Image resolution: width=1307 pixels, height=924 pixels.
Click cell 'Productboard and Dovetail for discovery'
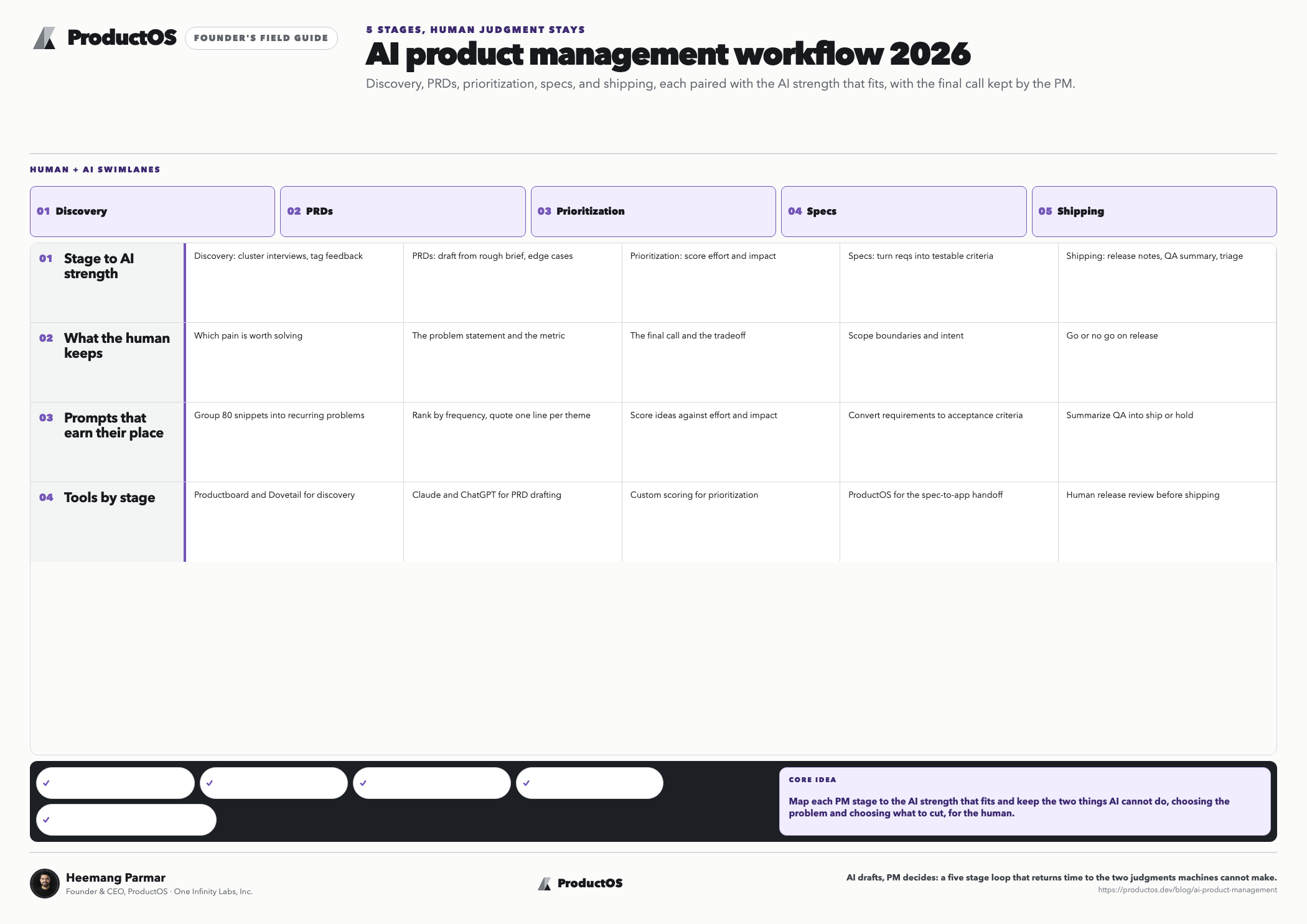pos(294,521)
